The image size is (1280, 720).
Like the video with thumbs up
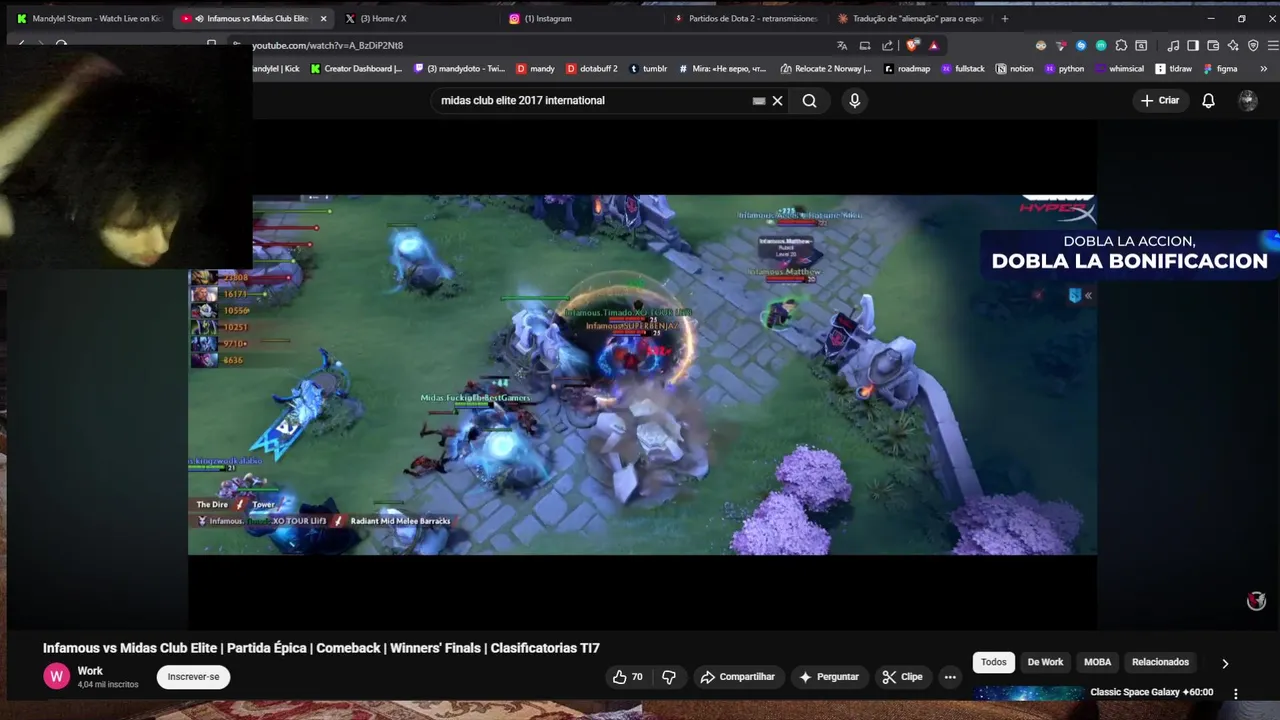[628, 677]
